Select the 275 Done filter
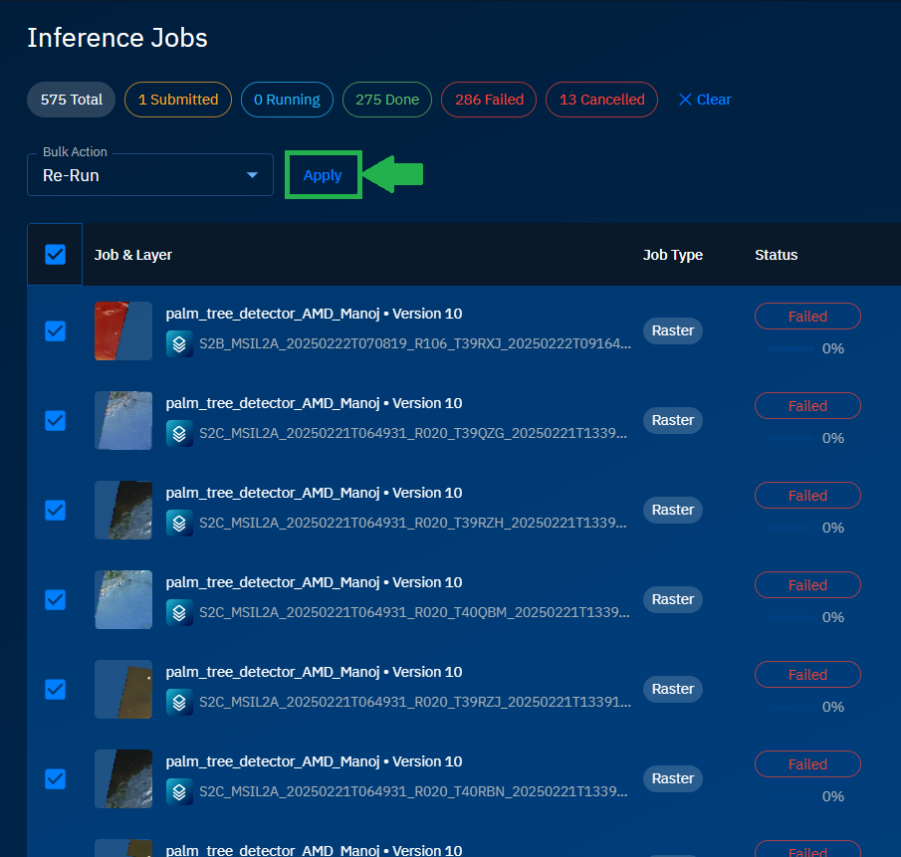 [387, 99]
